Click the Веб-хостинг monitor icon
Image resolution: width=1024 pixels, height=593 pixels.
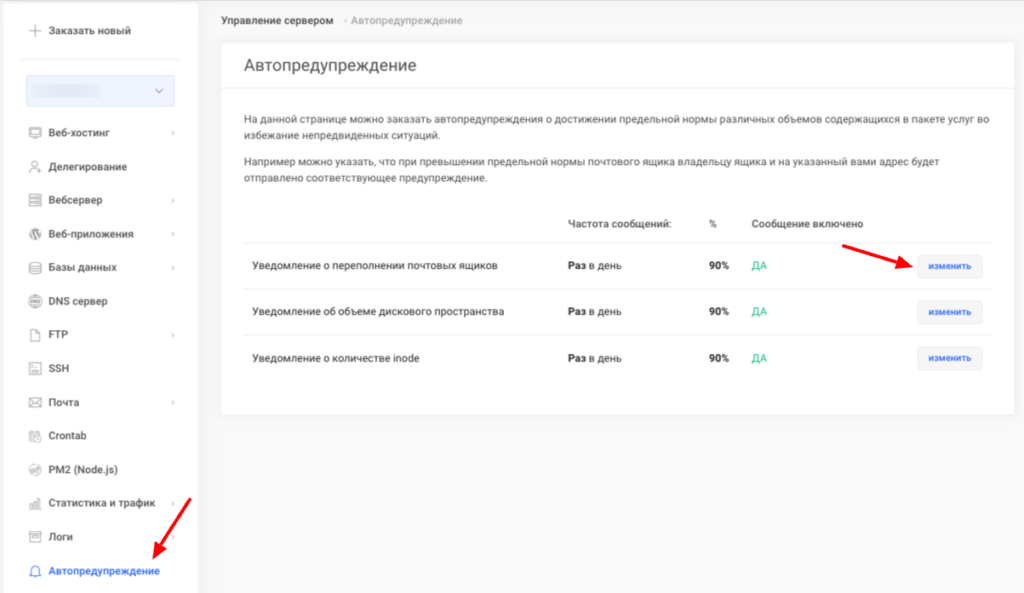pos(36,133)
